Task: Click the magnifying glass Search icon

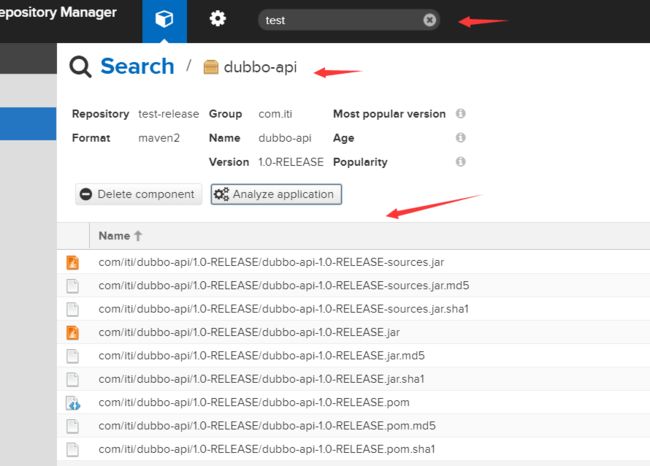Action: pyautogui.click(x=80, y=67)
